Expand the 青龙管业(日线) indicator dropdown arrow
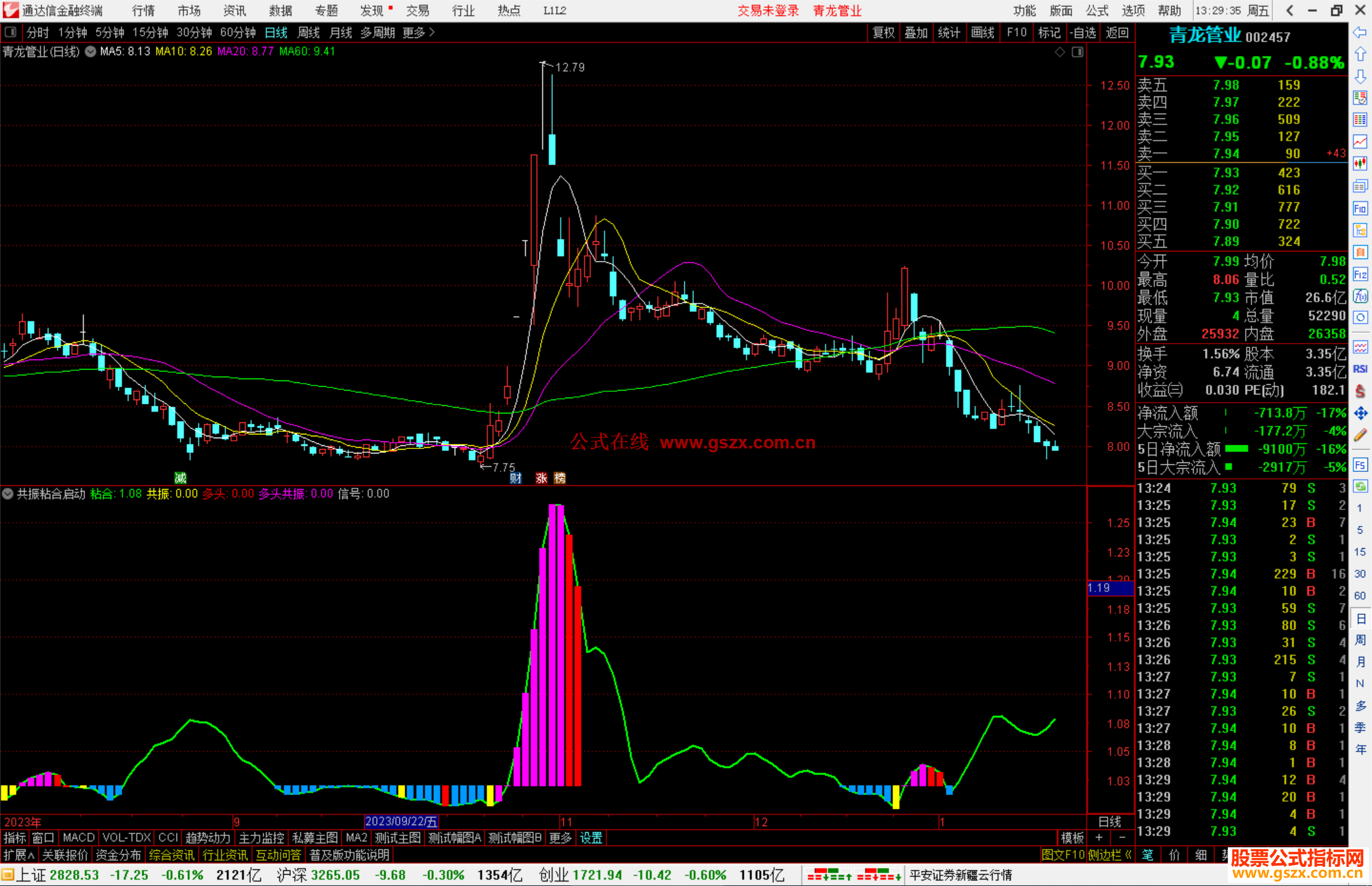The width and height of the screenshot is (1372, 886). pos(91,51)
